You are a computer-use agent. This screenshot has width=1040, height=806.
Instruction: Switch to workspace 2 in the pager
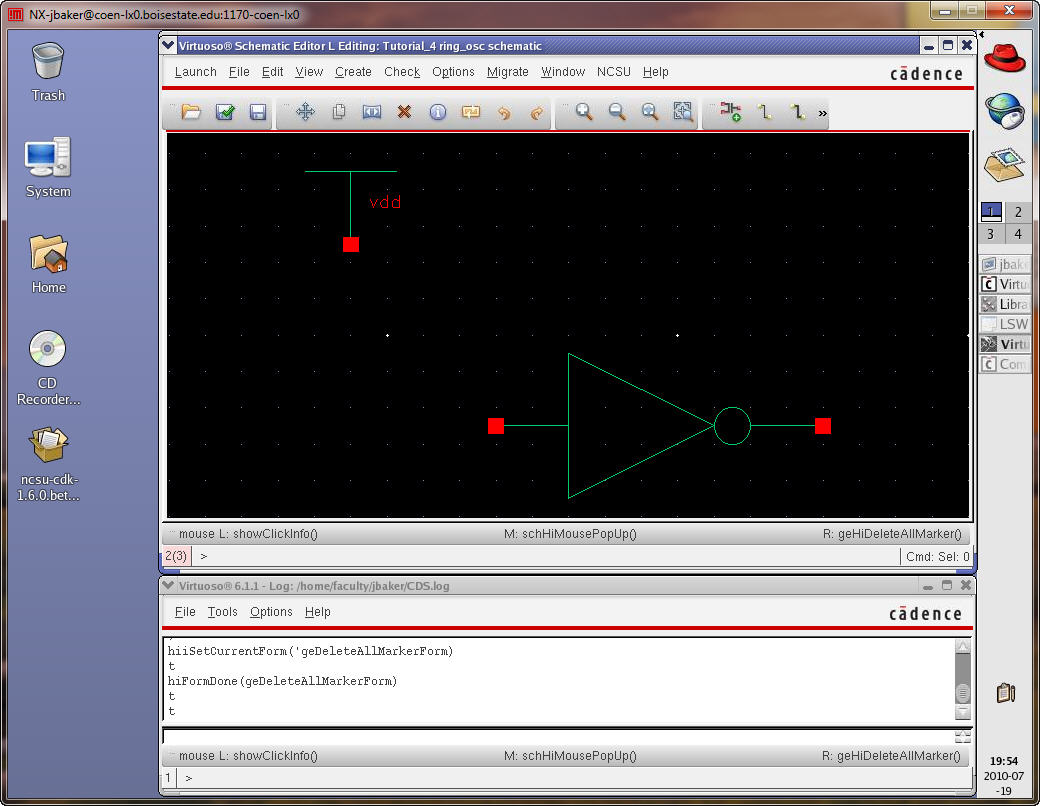pos(1018,212)
